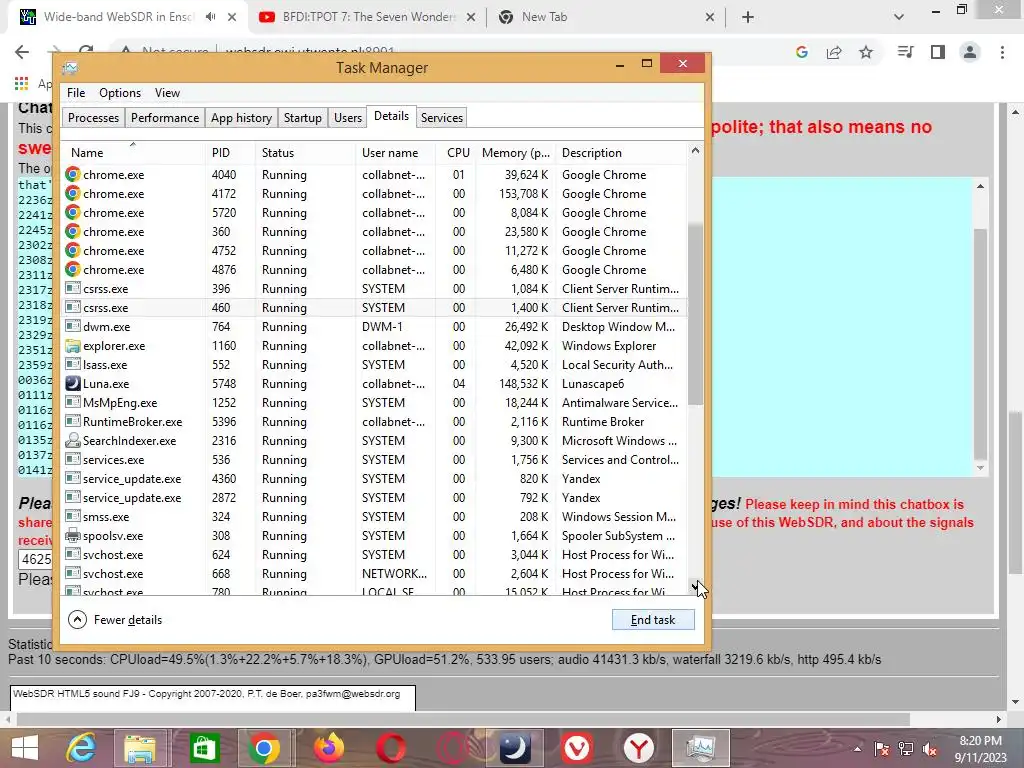Open Chrome tab search dropdown
The height and width of the screenshot is (768, 1024).
tap(899, 17)
